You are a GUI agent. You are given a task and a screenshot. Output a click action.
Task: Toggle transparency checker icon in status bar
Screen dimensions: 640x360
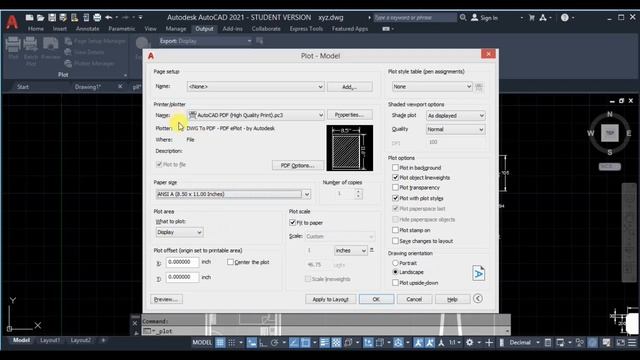336,343
